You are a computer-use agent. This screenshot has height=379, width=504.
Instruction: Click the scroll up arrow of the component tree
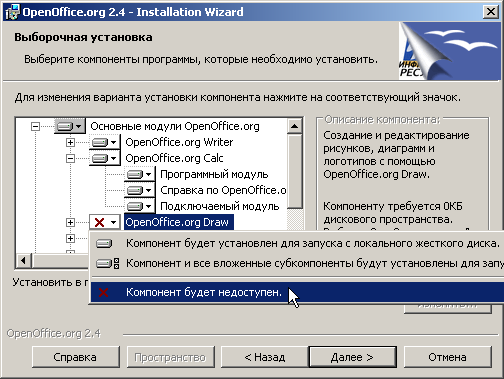click(295, 126)
